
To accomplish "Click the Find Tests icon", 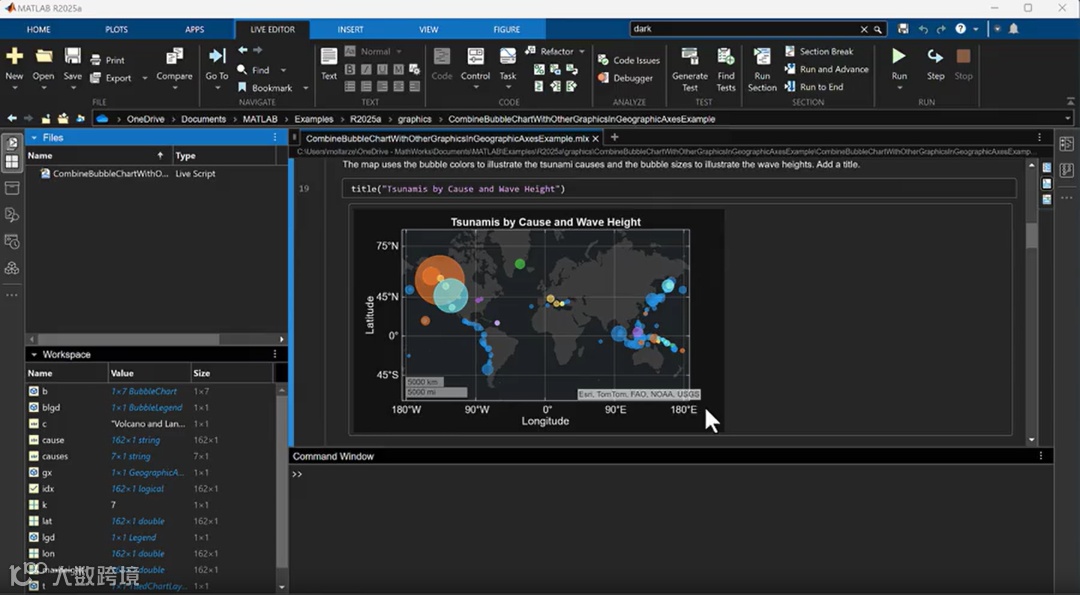I will (726, 57).
